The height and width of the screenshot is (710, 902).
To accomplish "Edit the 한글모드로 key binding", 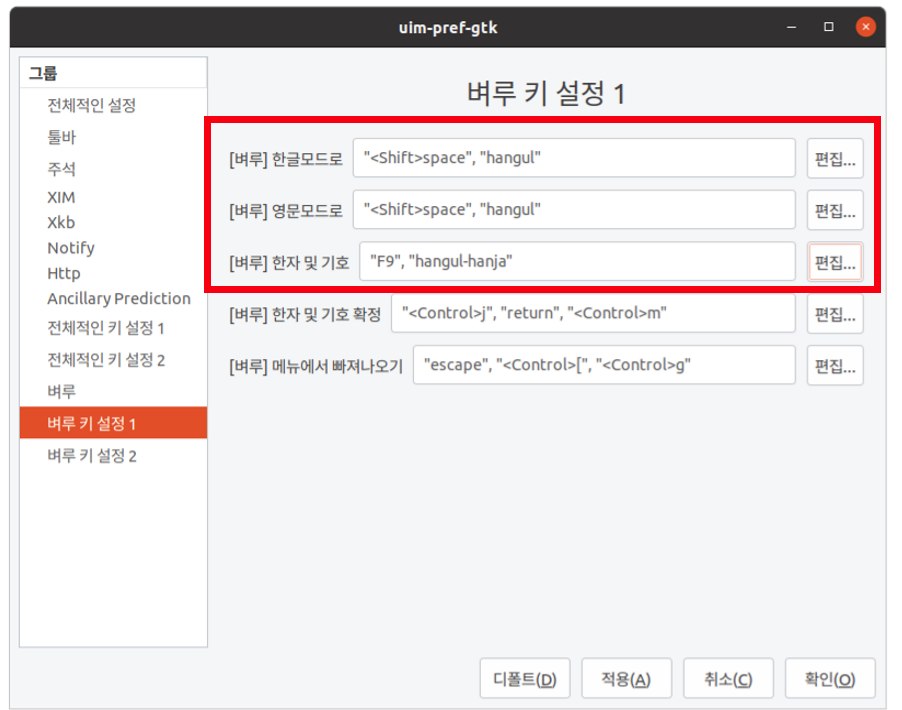I will [x=835, y=158].
